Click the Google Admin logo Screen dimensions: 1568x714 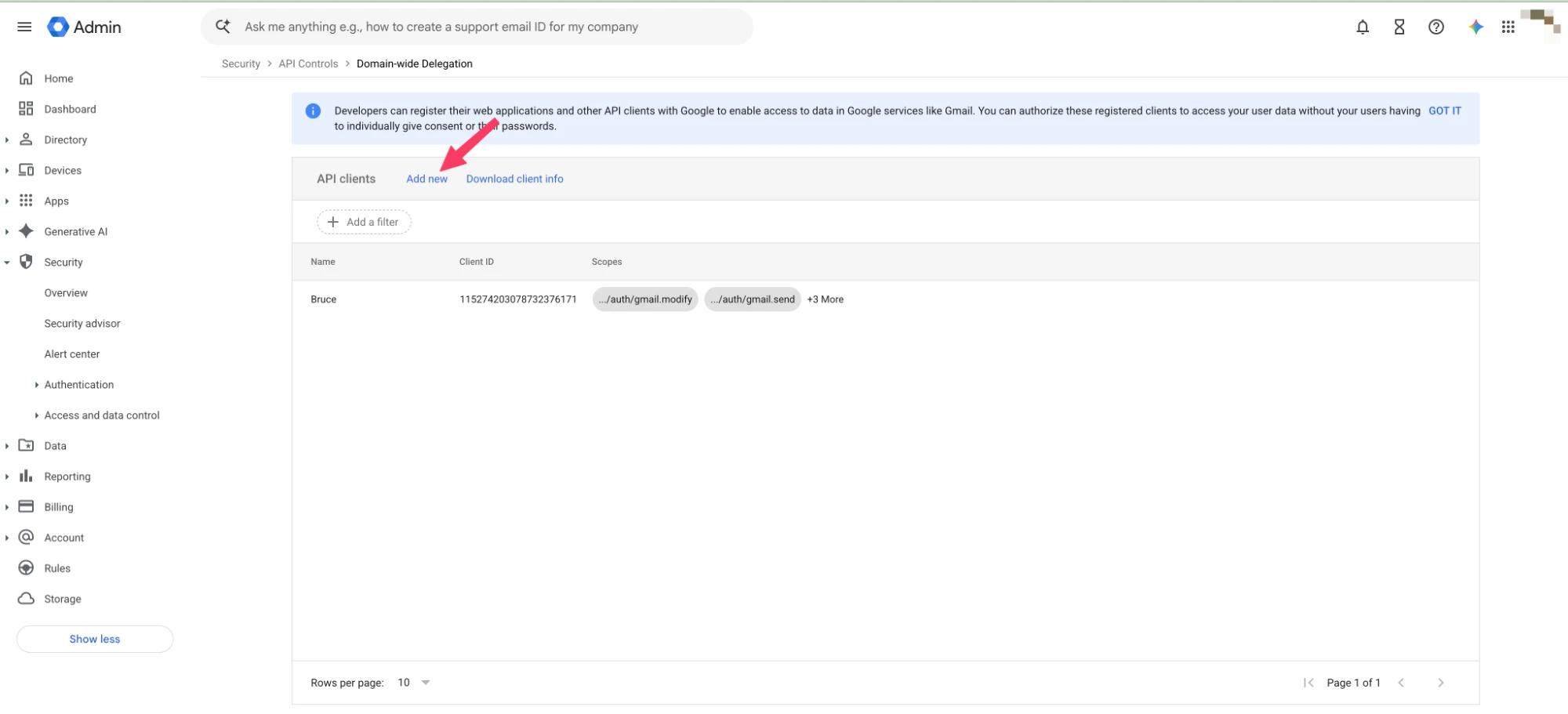coord(85,27)
